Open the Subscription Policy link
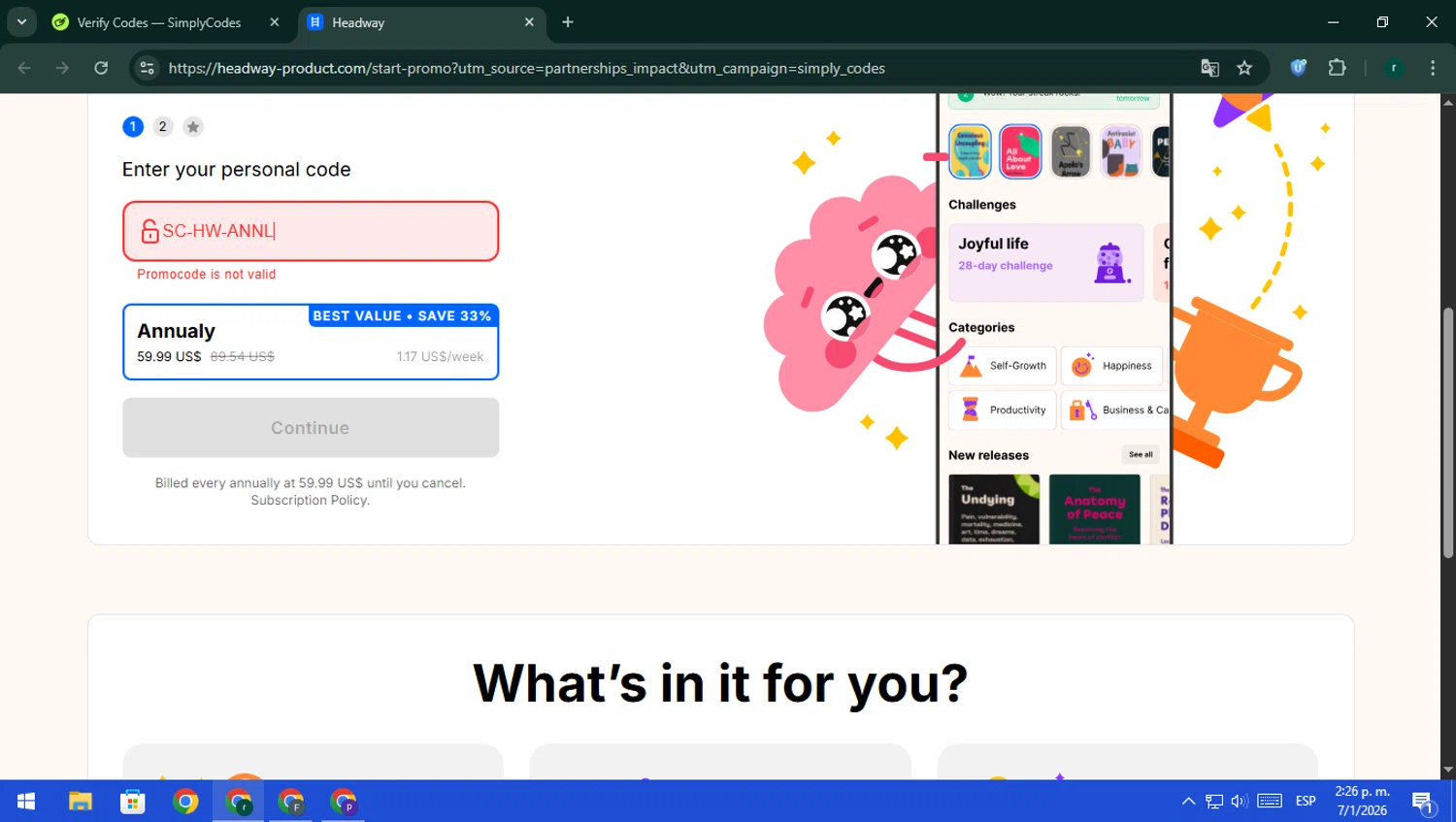This screenshot has width=1456, height=822. pyautogui.click(x=310, y=500)
